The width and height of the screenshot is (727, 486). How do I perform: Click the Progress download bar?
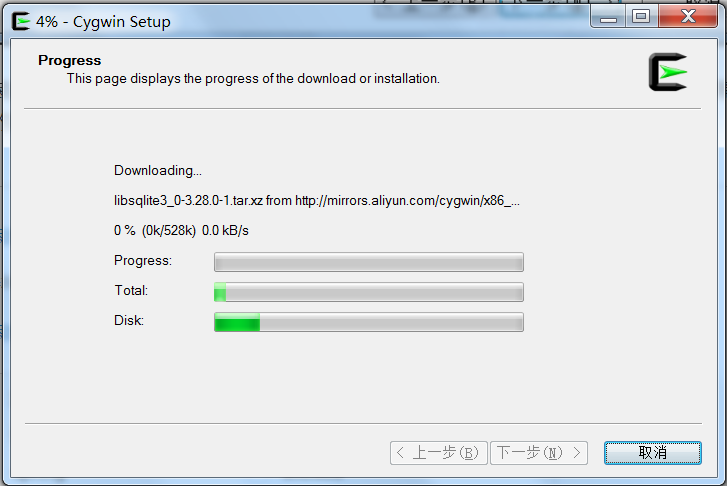[x=369, y=262]
